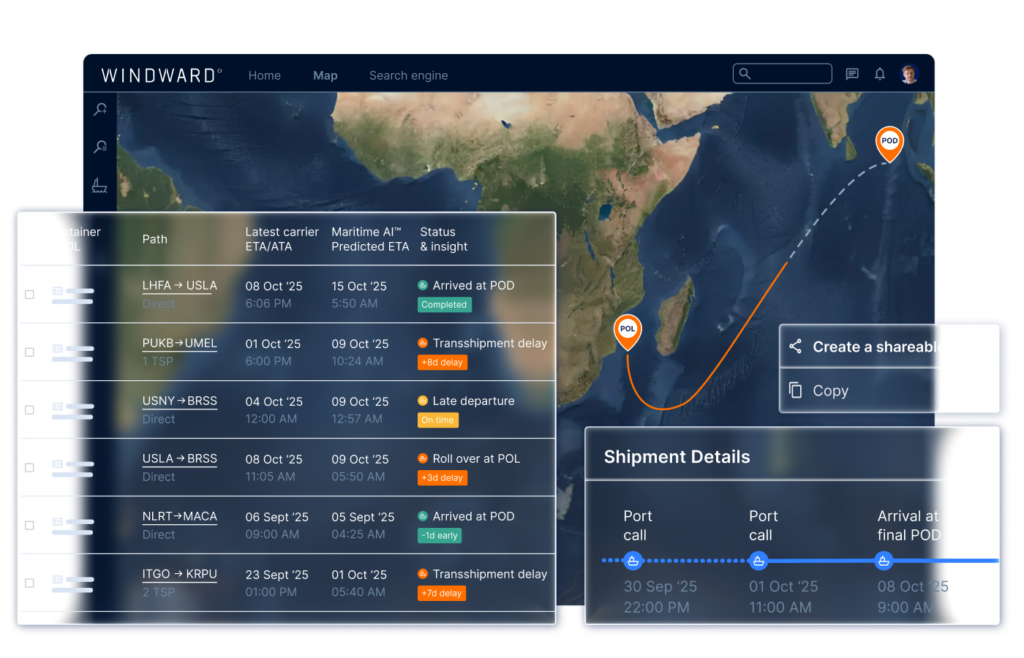Click Latest carrier ETA/ATA column header
Screen dimensions: 1024x658
[281, 240]
